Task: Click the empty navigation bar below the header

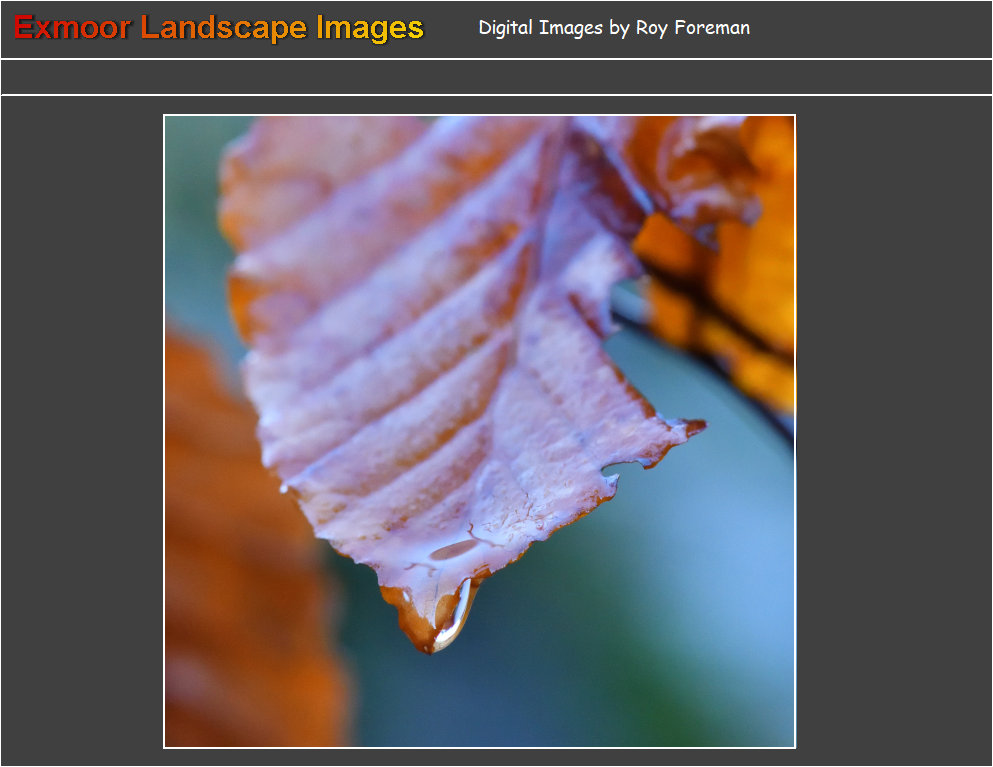Action: 496,77
